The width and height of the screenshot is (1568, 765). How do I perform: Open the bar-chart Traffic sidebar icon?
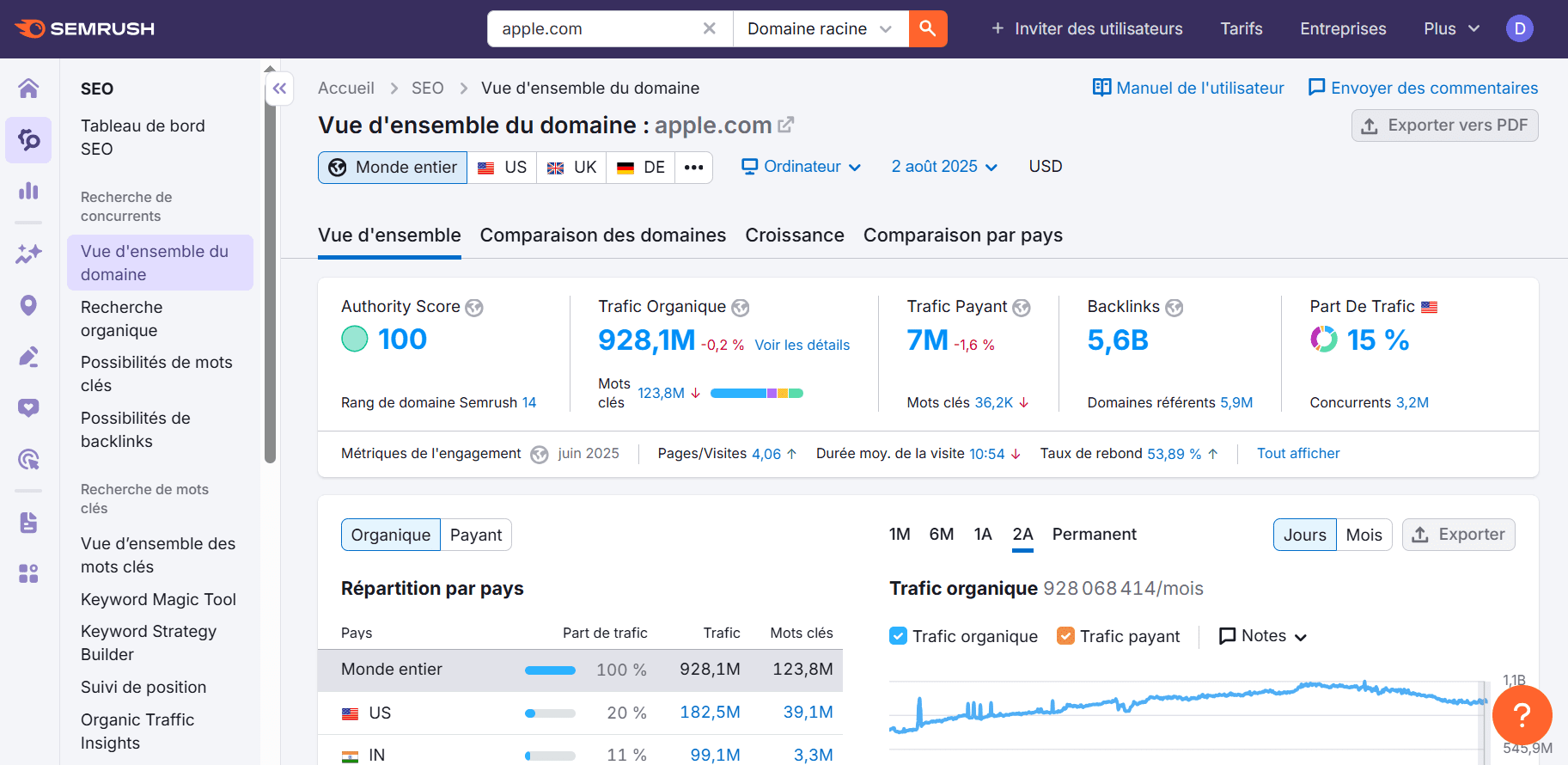click(28, 190)
